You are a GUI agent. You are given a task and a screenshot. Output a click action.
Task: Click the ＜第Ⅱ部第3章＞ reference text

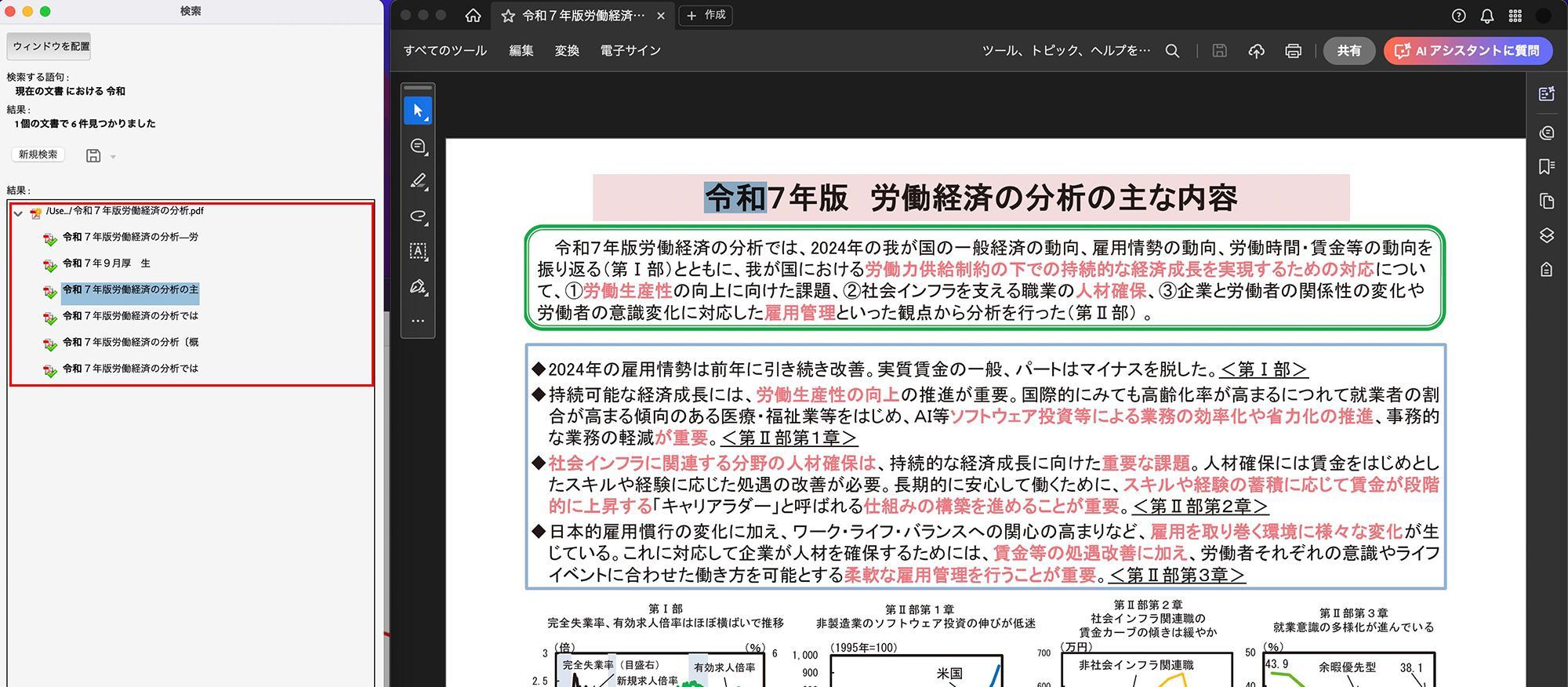(x=1178, y=575)
